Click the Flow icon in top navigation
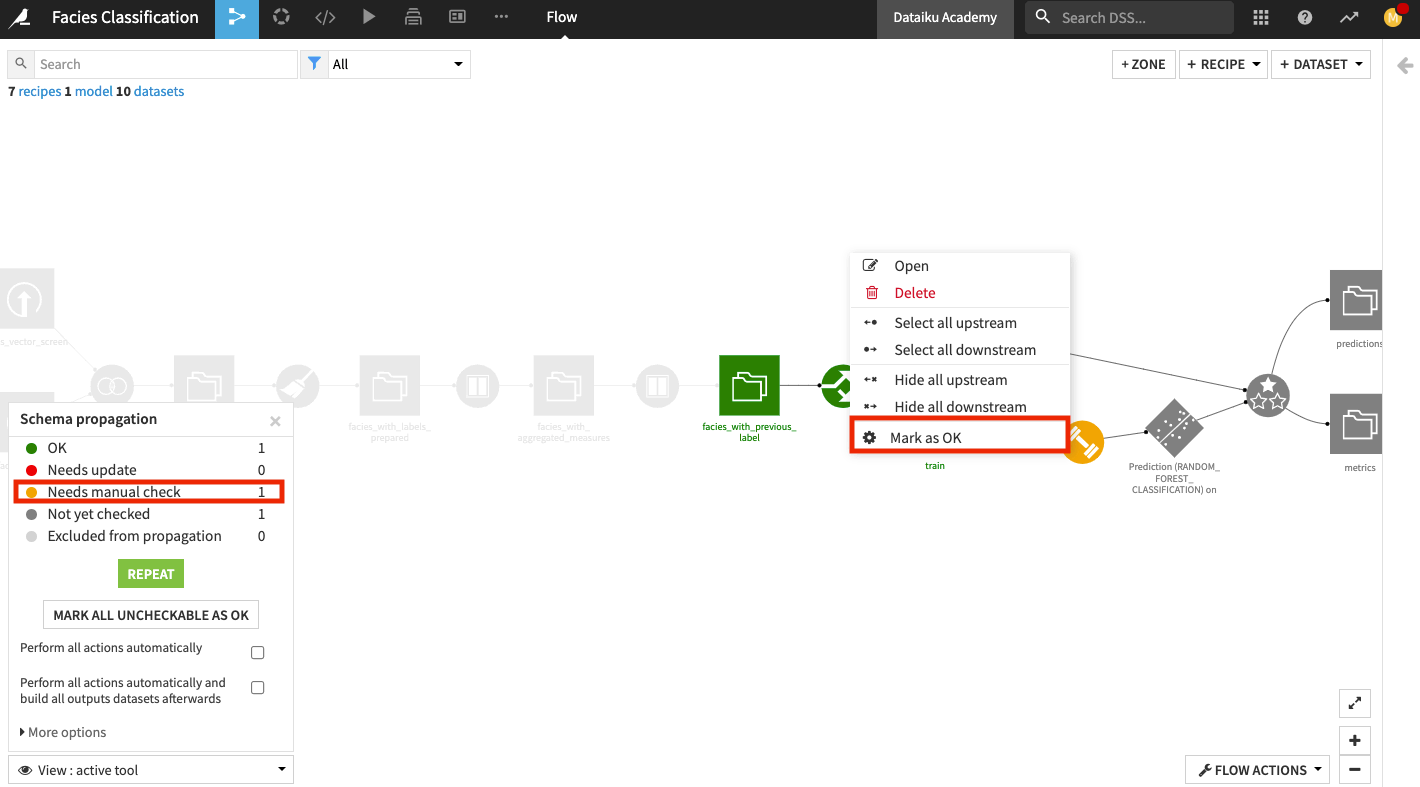Viewport: 1420px width, 787px height. 236,18
